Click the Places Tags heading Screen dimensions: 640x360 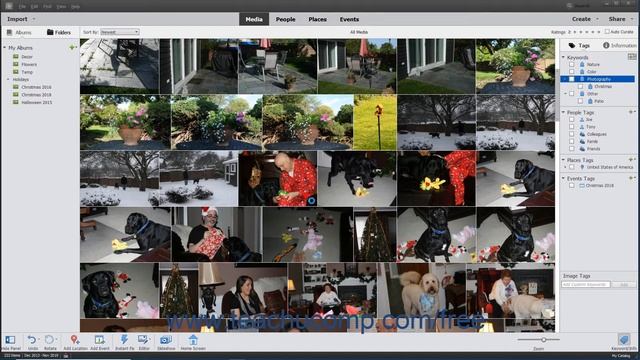point(580,160)
